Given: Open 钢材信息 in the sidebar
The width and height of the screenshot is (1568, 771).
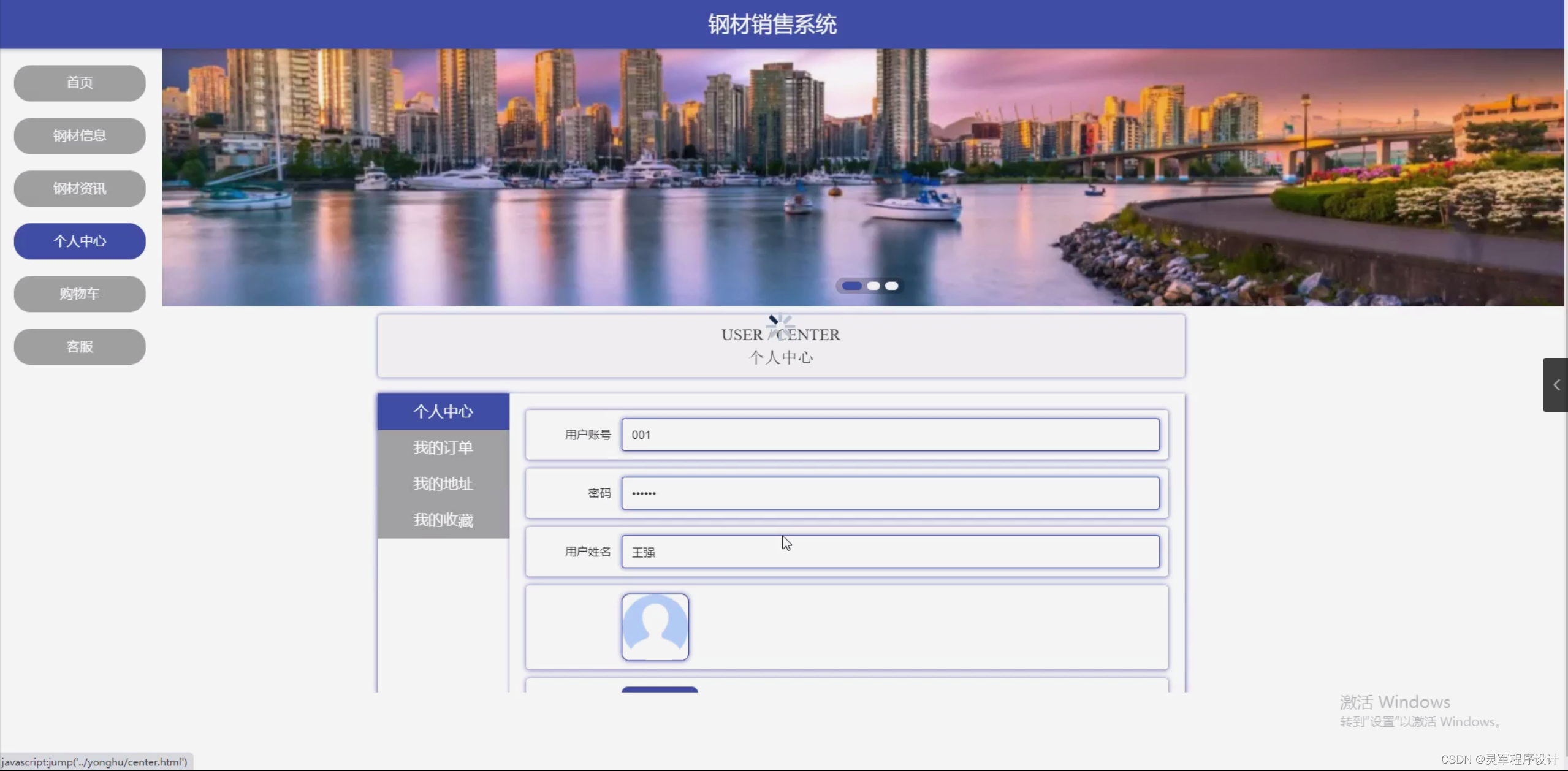Looking at the screenshot, I should [x=80, y=135].
